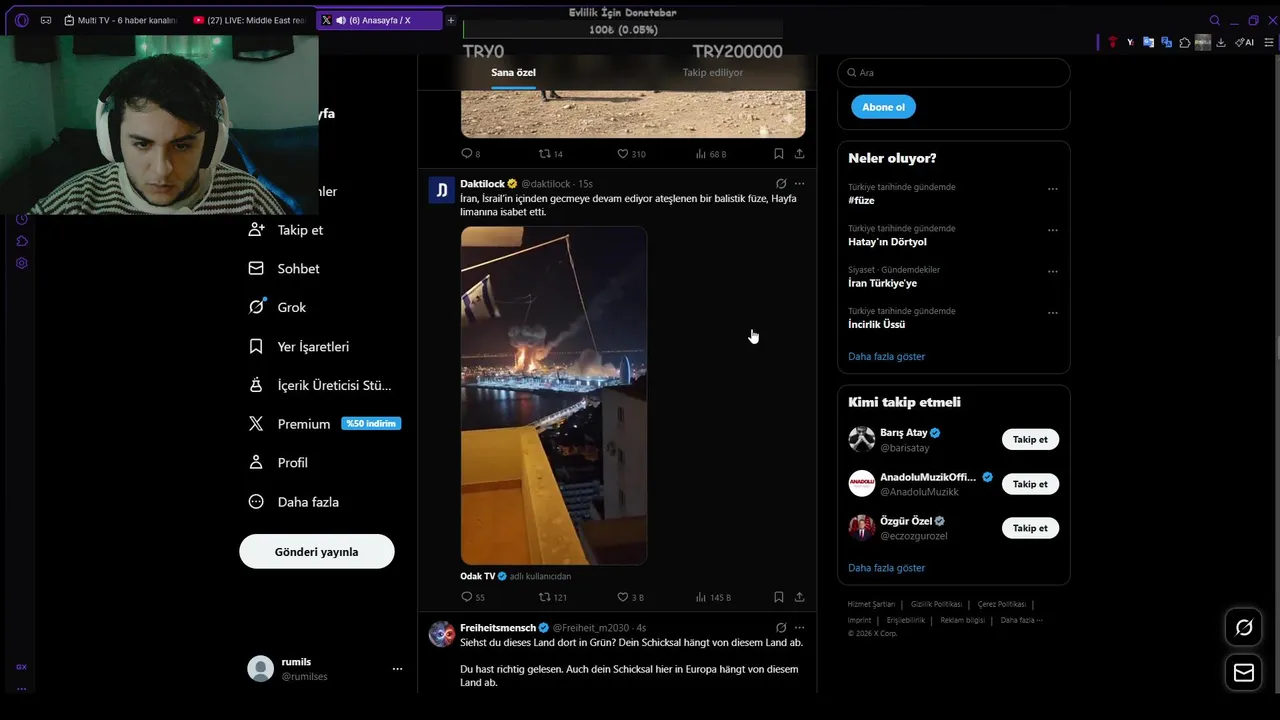Show more follow suggestions link

click(x=886, y=568)
